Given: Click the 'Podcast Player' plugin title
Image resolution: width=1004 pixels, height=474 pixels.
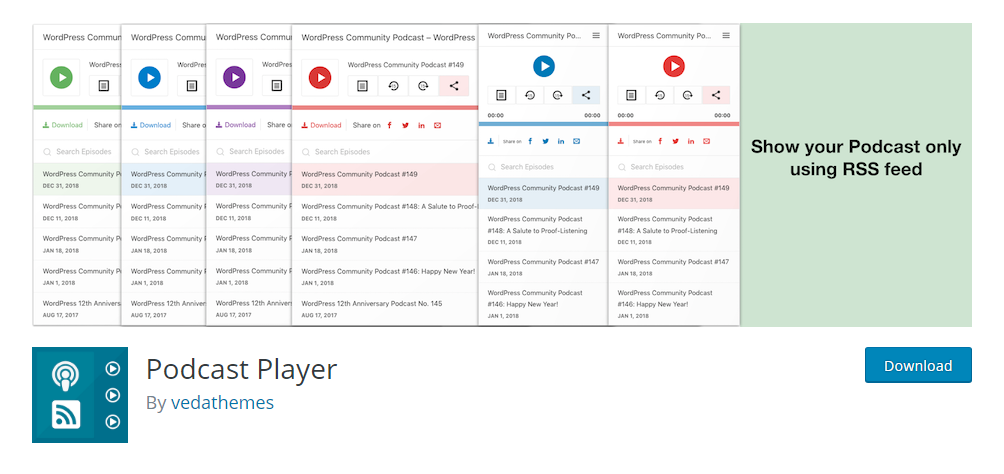Looking at the screenshot, I should (241, 369).
